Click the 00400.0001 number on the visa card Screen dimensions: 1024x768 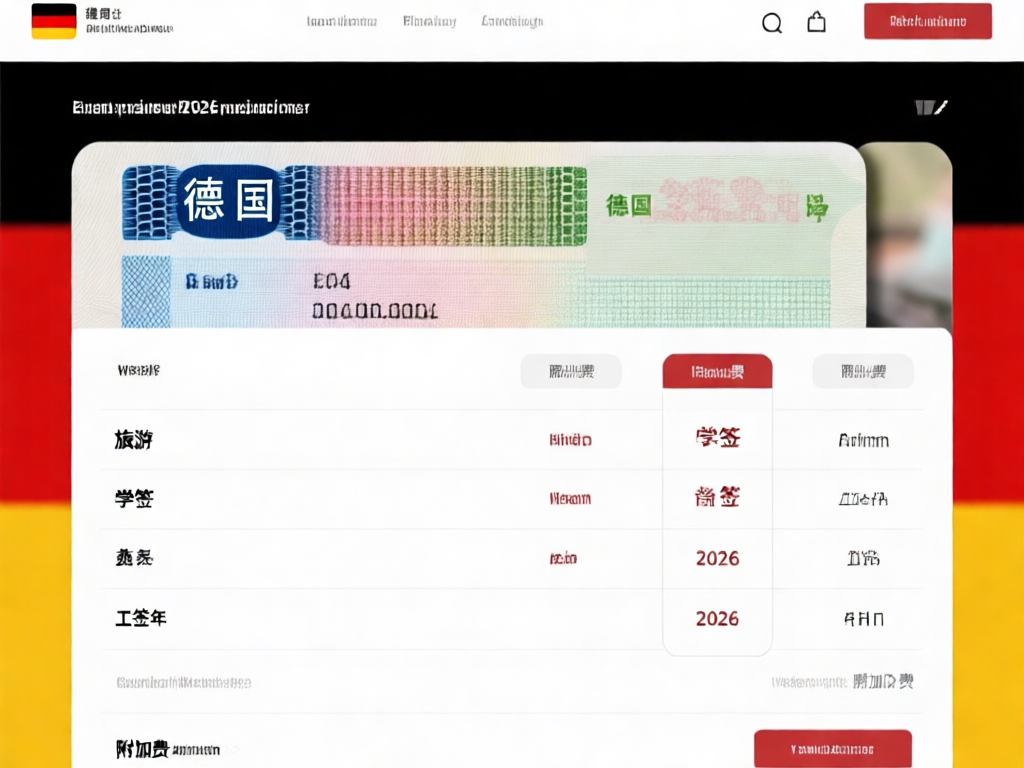(375, 311)
